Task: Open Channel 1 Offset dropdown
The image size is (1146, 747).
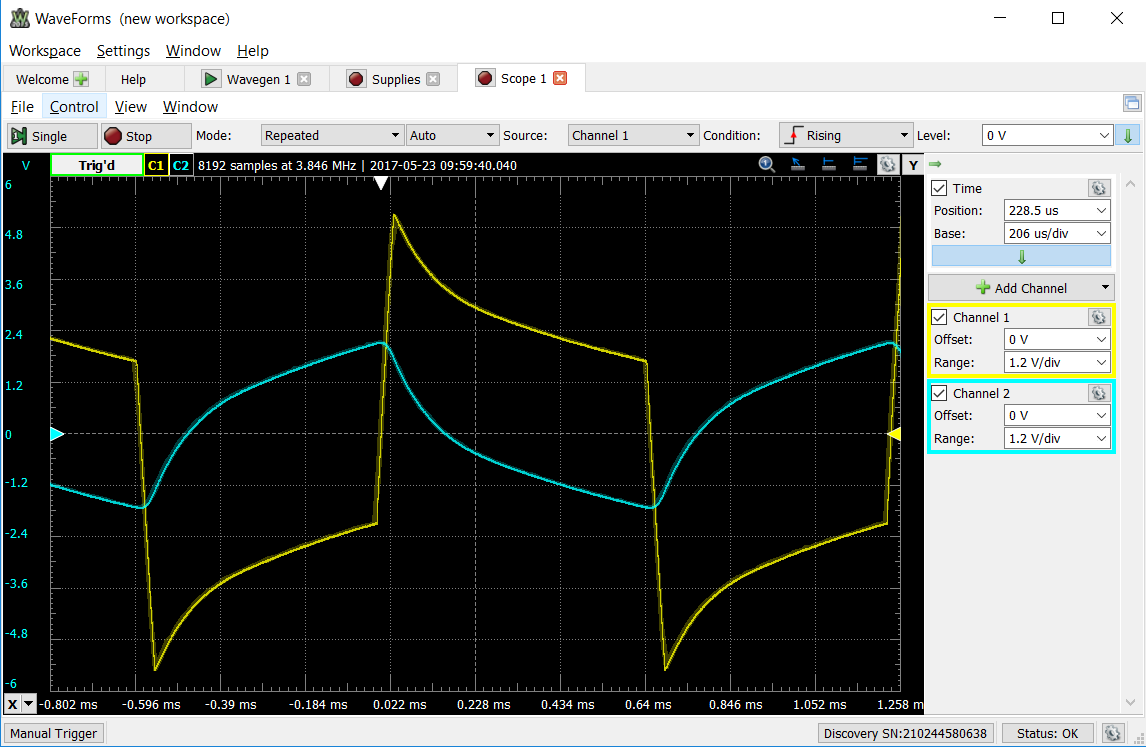Action: 1057,339
